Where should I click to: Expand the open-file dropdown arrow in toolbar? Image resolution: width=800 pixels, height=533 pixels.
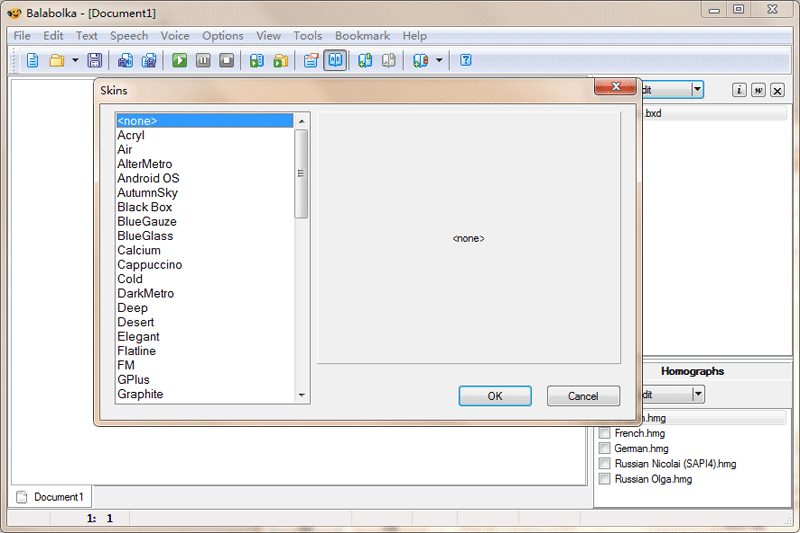point(75,61)
